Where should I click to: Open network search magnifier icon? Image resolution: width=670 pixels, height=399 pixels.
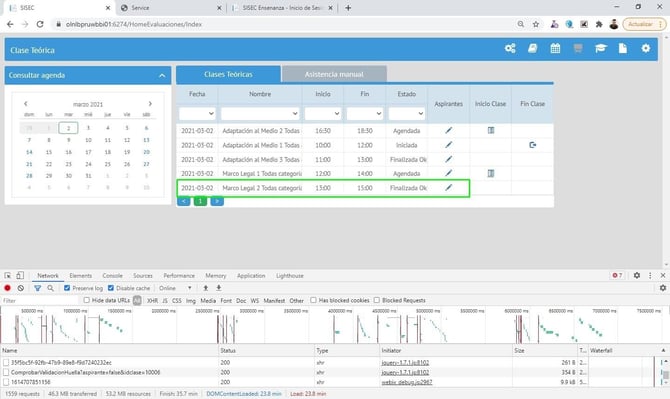coord(50,288)
